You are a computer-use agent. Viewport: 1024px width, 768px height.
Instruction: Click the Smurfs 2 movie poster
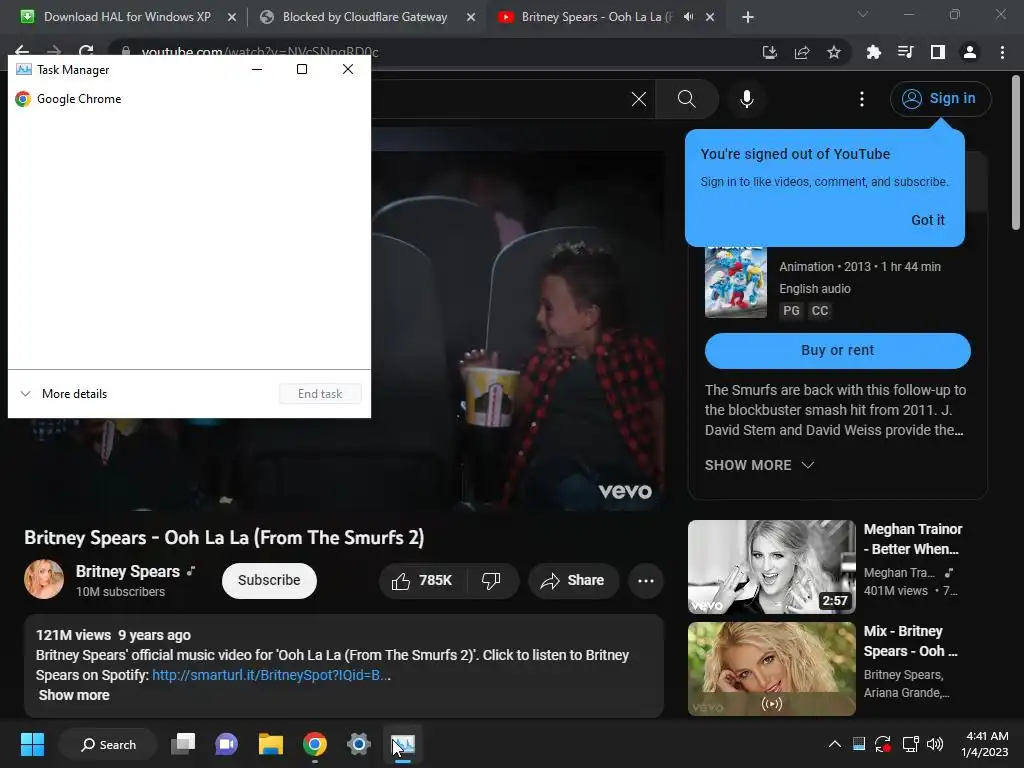(x=736, y=282)
